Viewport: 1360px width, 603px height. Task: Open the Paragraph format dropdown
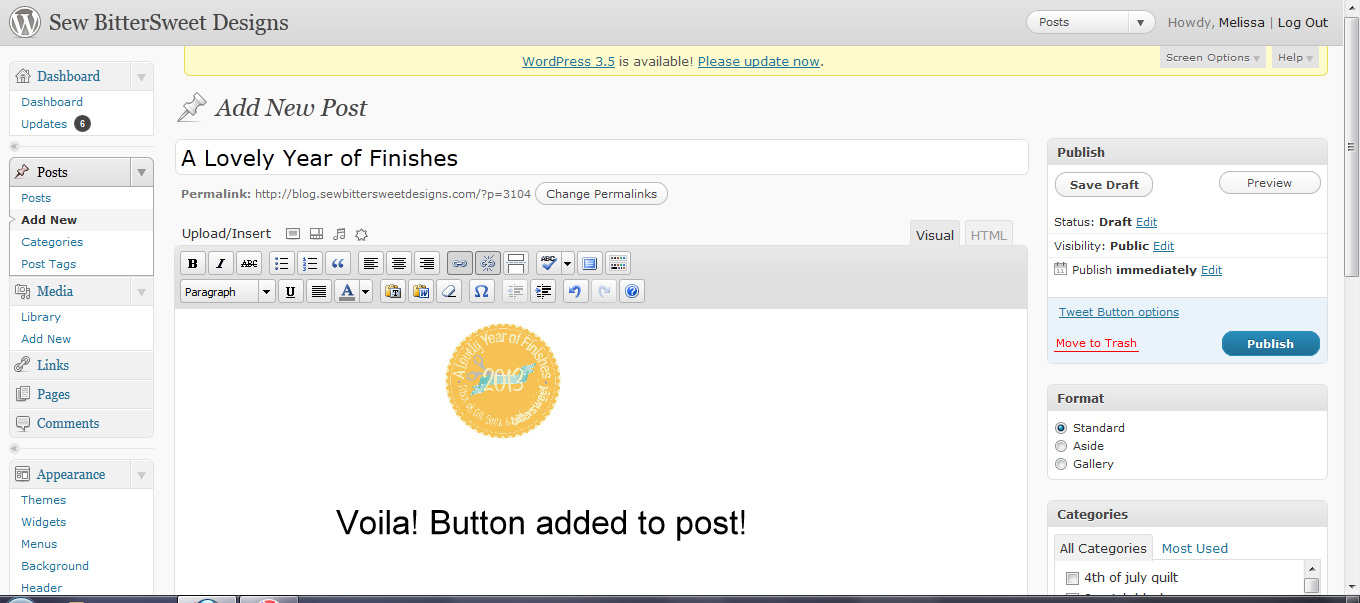227,292
